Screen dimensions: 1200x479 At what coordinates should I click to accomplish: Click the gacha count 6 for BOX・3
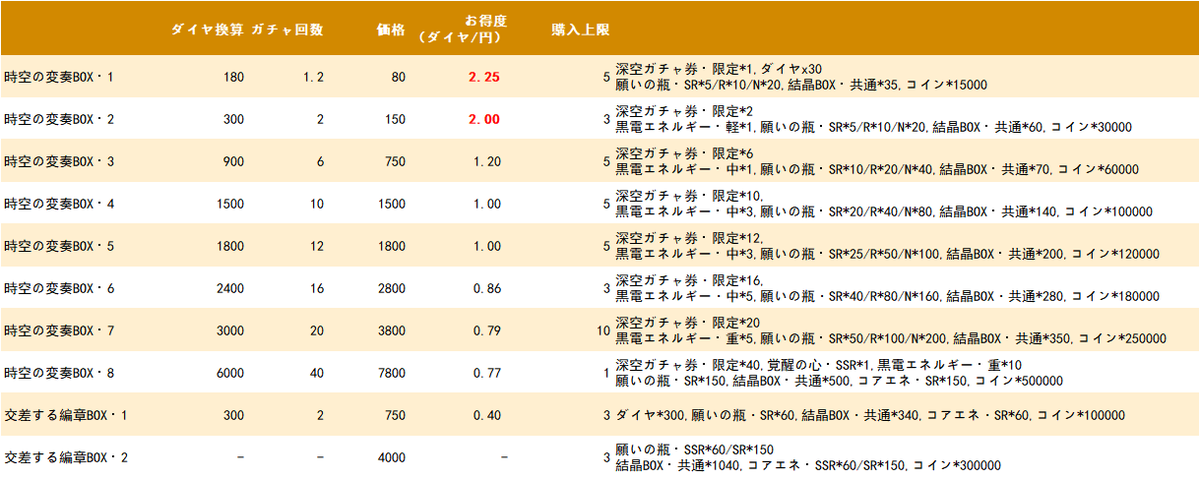point(320,161)
